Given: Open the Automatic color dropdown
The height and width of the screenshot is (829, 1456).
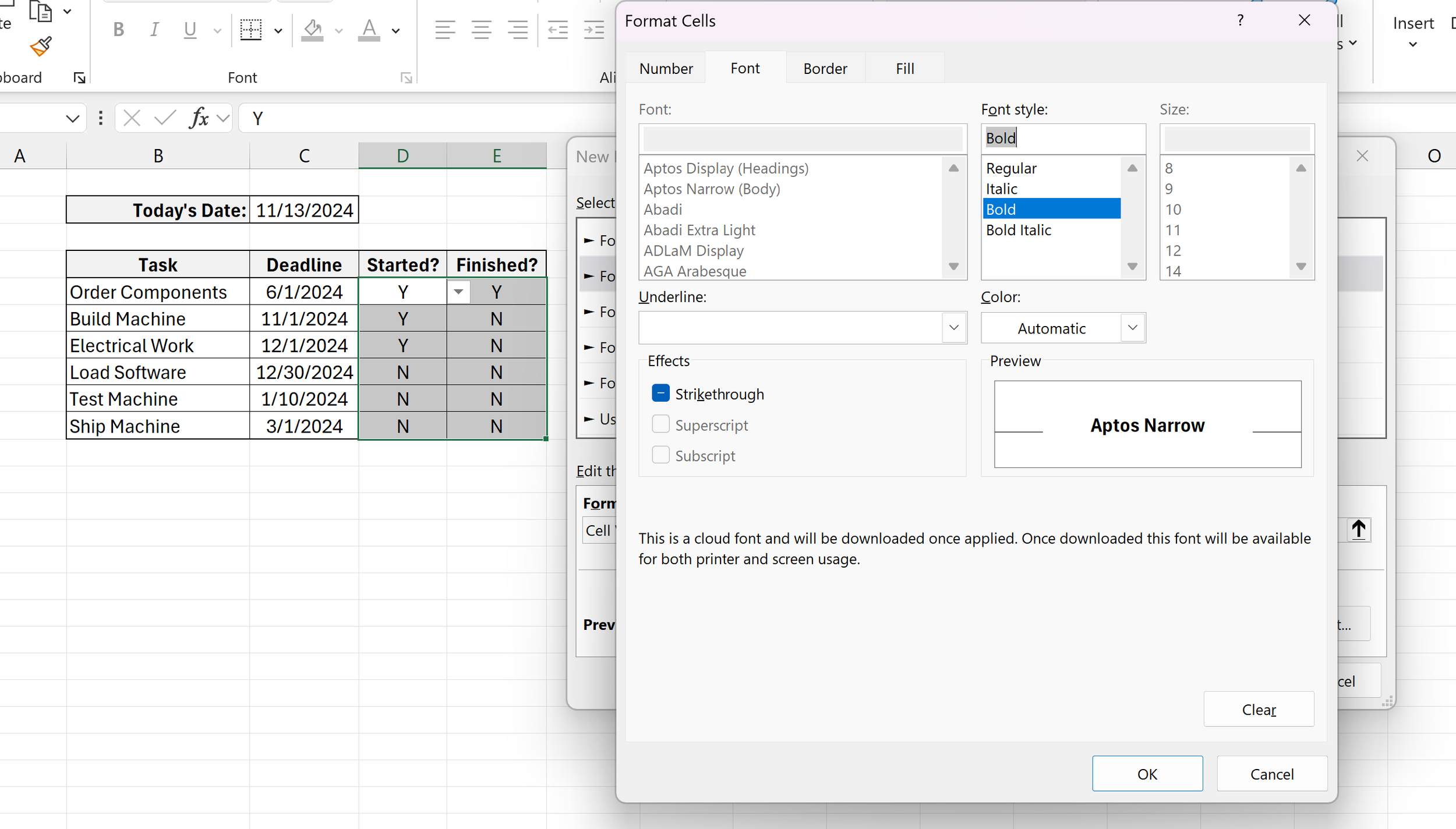Looking at the screenshot, I should [x=1132, y=327].
